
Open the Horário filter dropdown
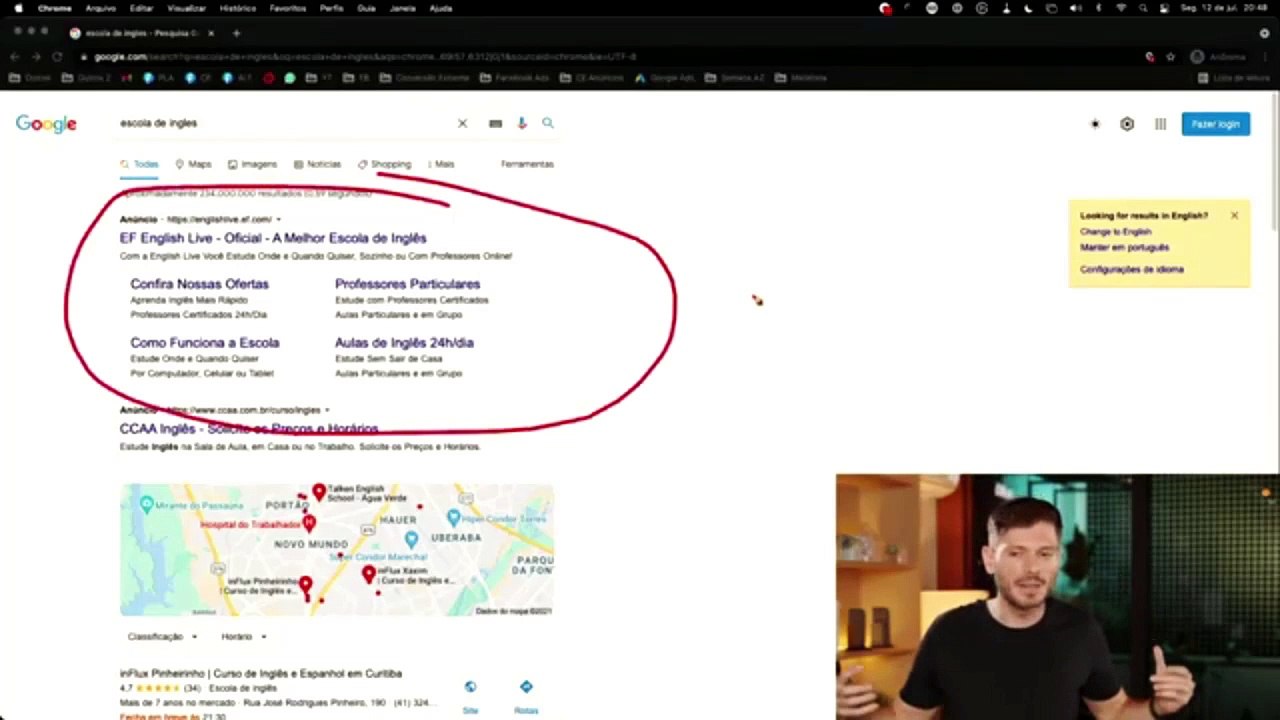pos(244,637)
